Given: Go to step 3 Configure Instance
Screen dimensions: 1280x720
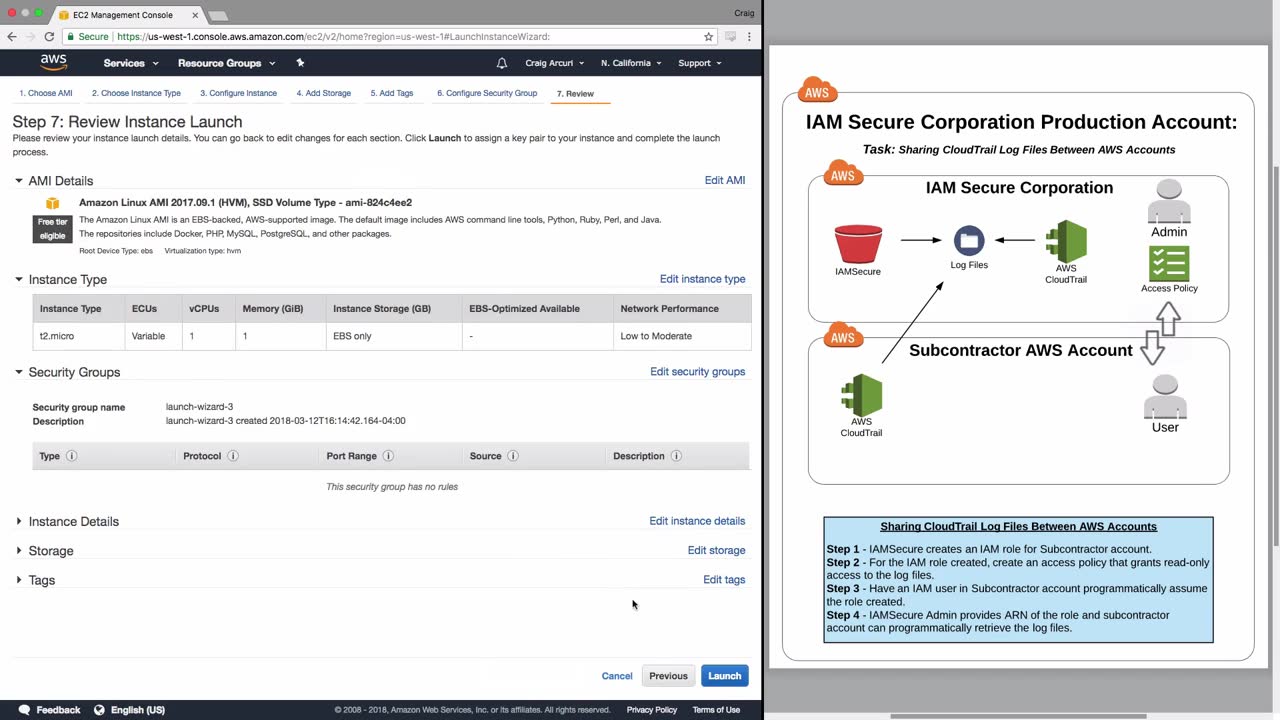Looking at the screenshot, I should [238, 93].
